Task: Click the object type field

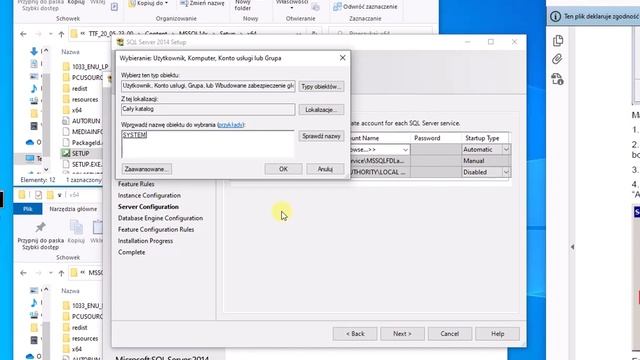Action: pos(208,86)
